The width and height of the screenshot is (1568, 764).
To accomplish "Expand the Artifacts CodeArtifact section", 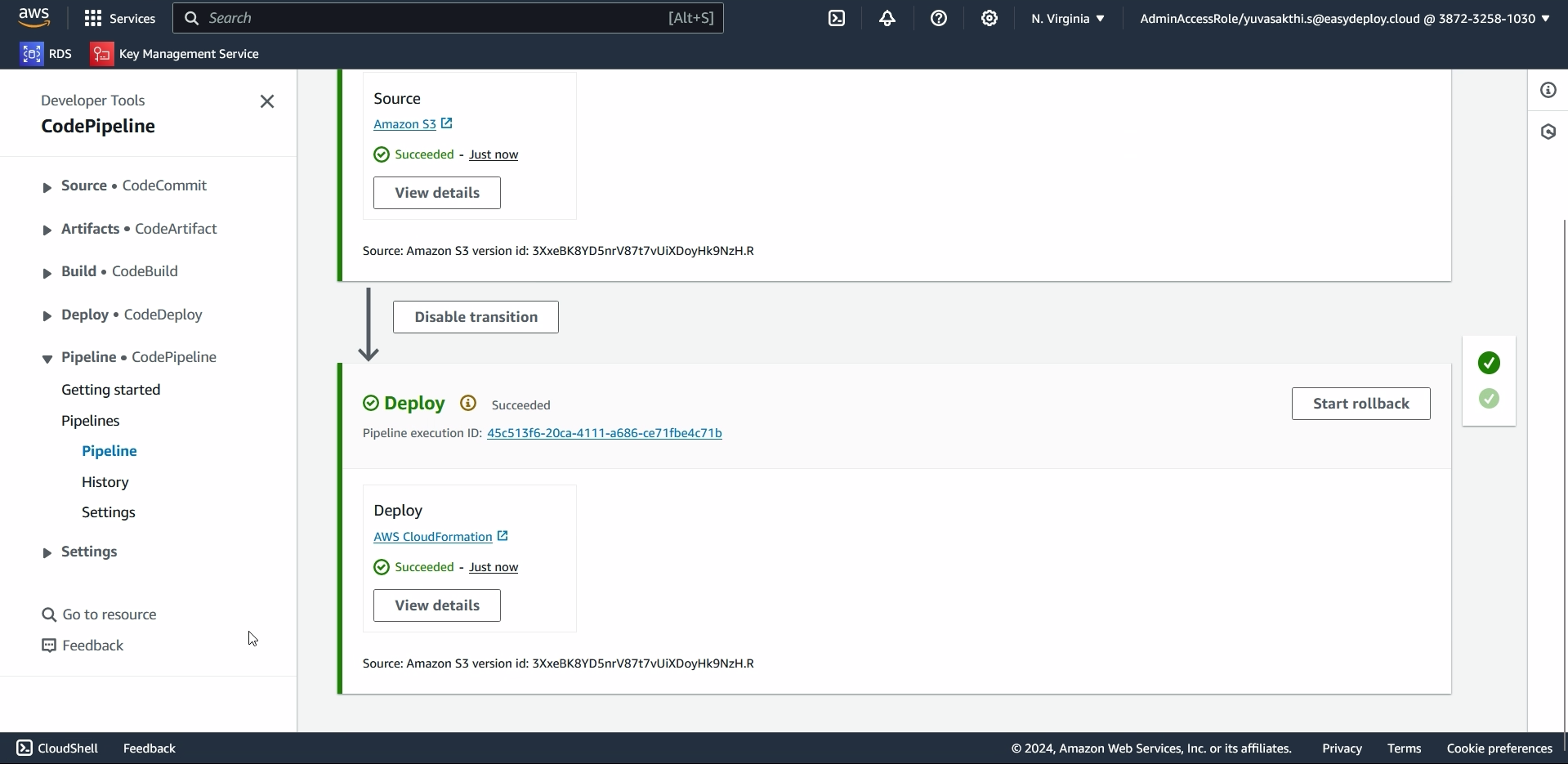I will coord(47,230).
